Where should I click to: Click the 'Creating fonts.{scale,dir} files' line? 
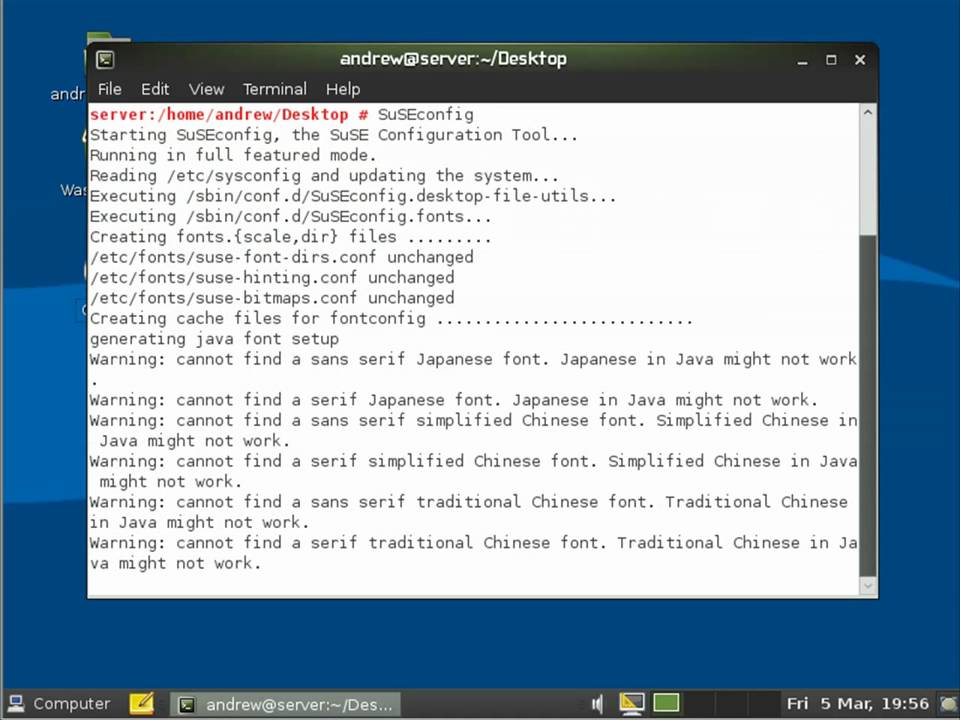point(290,237)
